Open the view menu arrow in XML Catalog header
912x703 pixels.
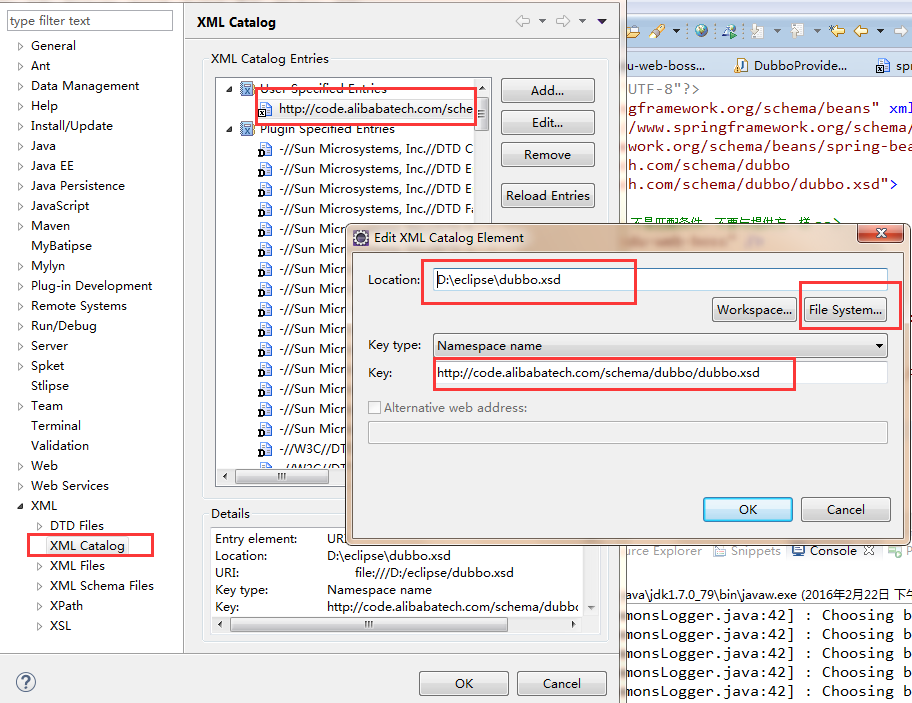point(602,22)
